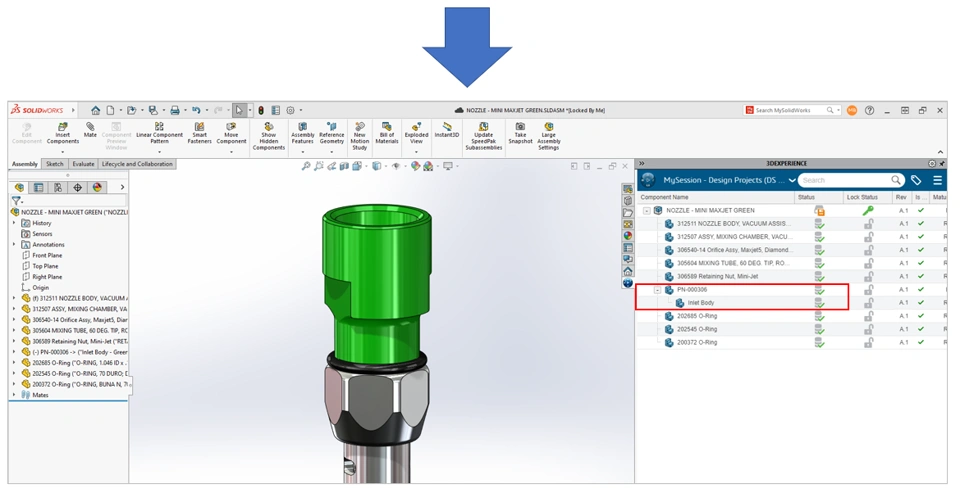Open the File Explorer folder task pane icon
Screen dimensions: 960x493
click(628, 213)
